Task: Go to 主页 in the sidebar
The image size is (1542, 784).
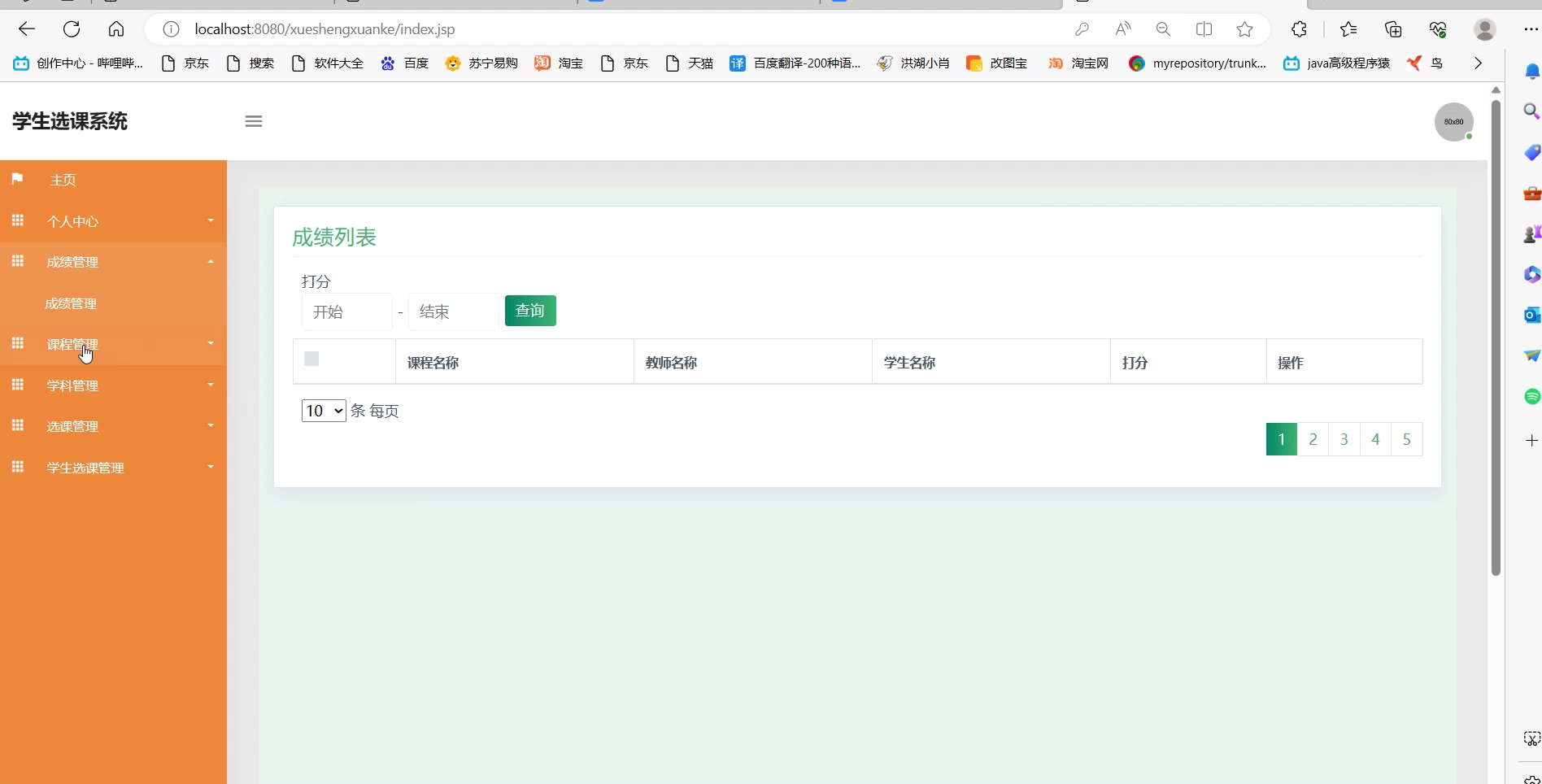Action: tap(63, 181)
